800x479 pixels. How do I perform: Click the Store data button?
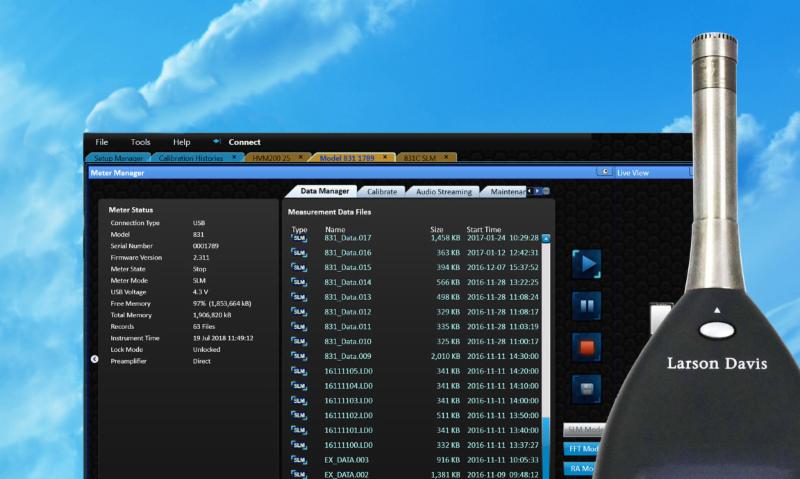587,389
